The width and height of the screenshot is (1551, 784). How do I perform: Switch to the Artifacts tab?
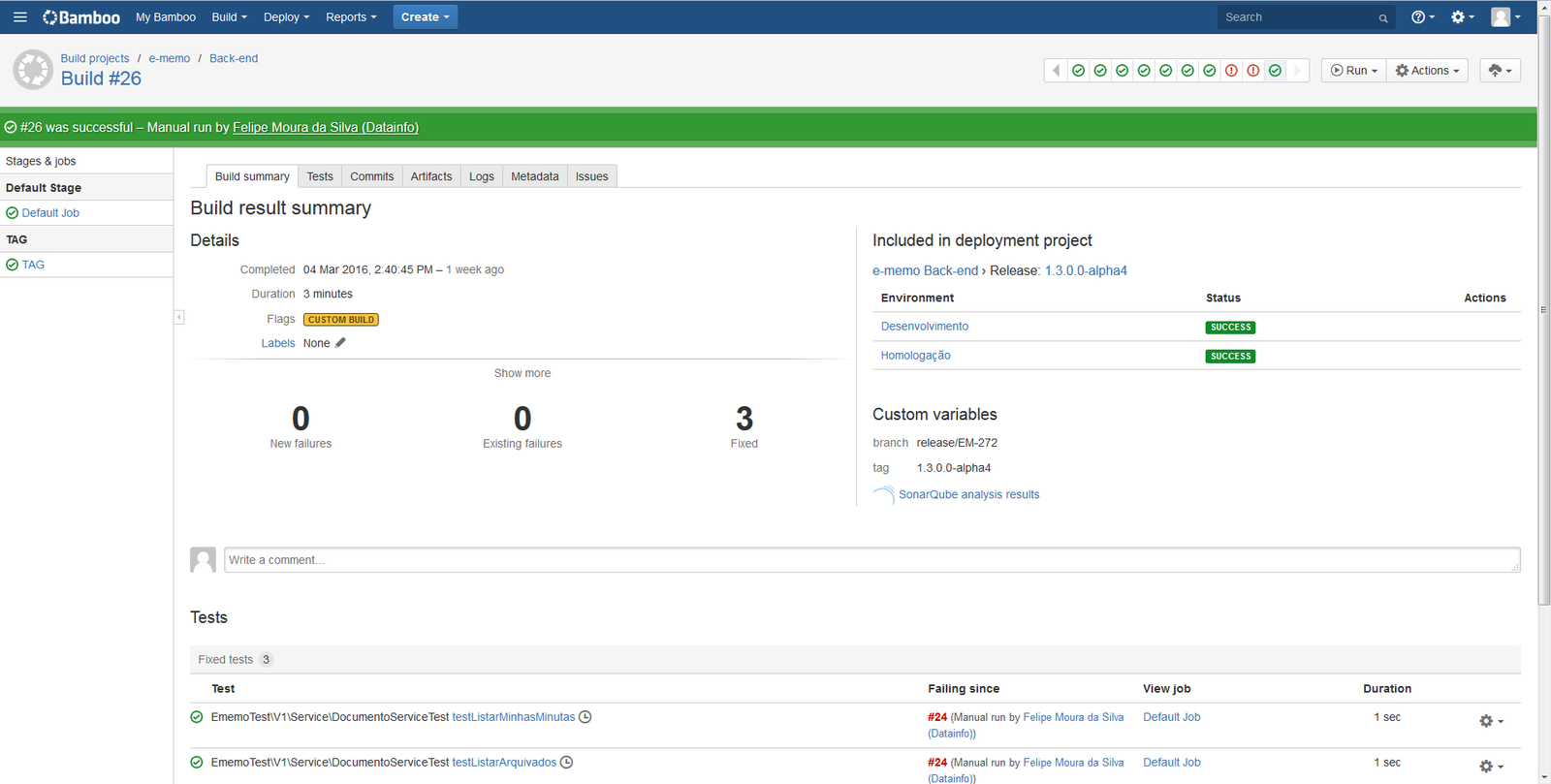click(x=431, y=176)
